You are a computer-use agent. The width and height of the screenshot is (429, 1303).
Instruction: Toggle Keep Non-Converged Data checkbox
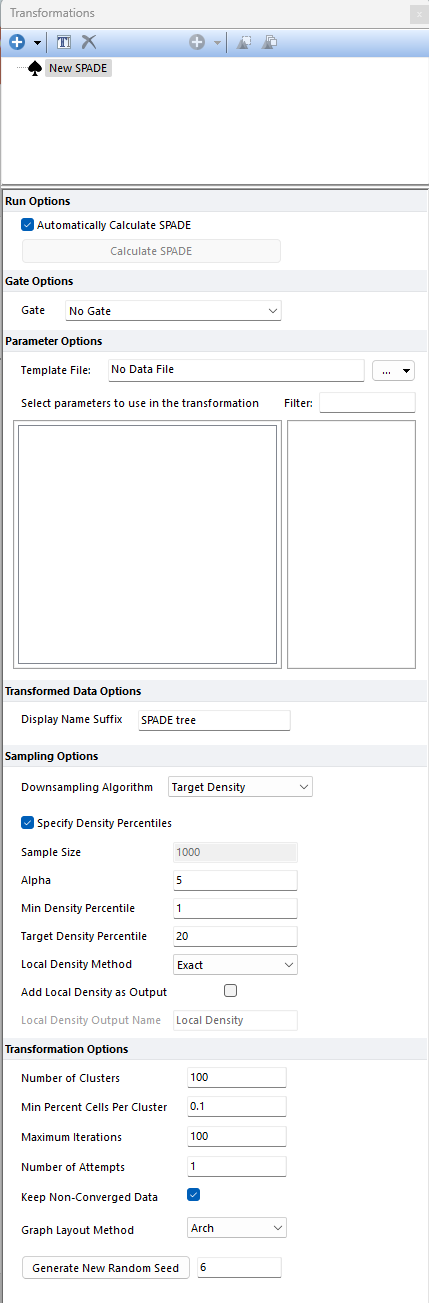[194, 1194]
